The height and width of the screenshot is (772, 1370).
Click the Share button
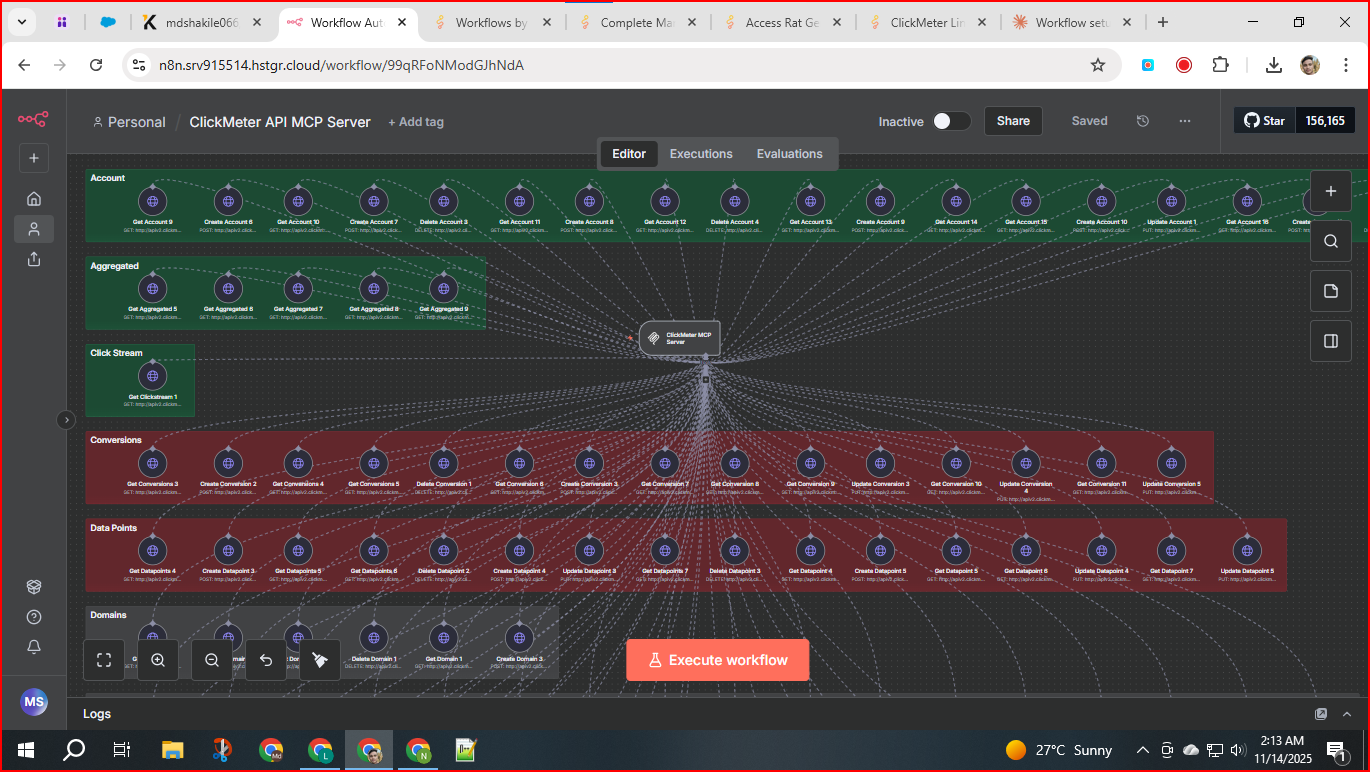click(x=1013, y=121)
